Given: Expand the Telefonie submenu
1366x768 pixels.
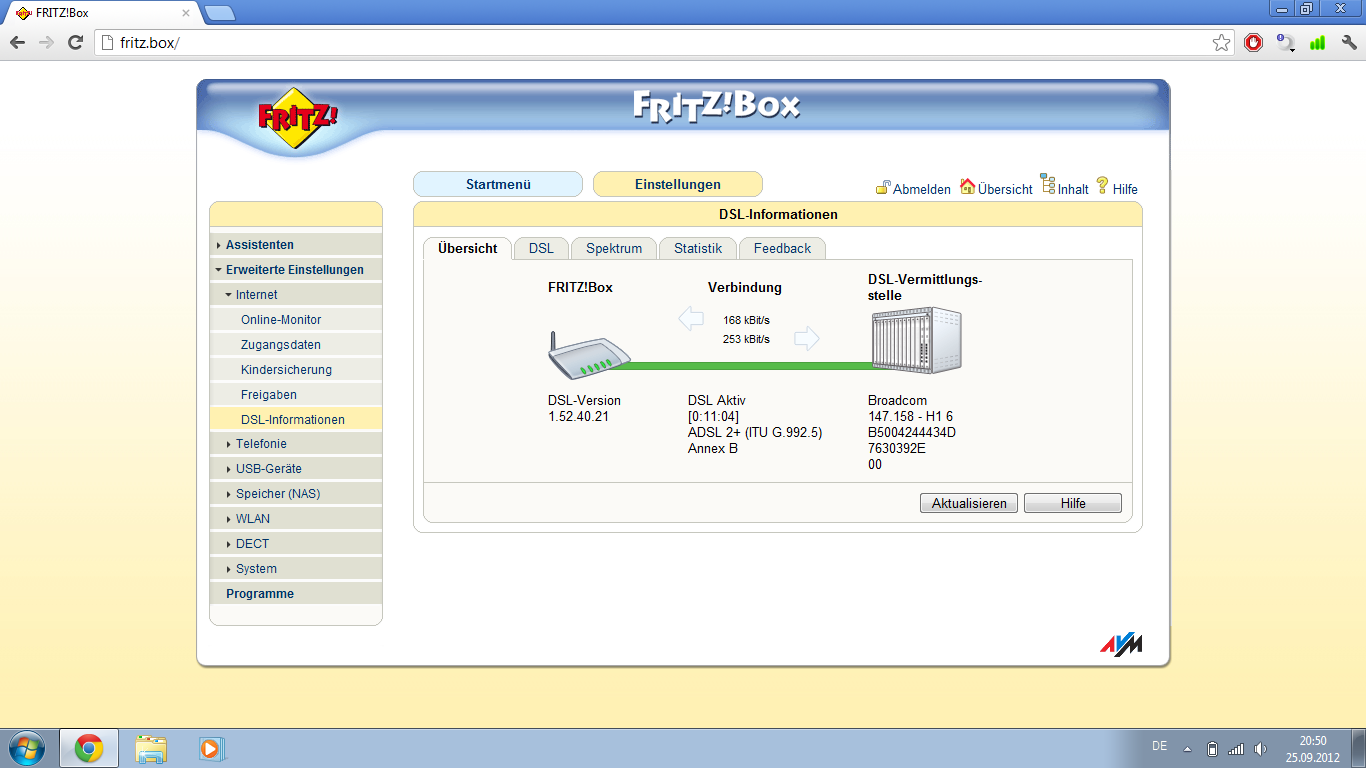Looking at the screenshot, I should [x=260, y=444].
